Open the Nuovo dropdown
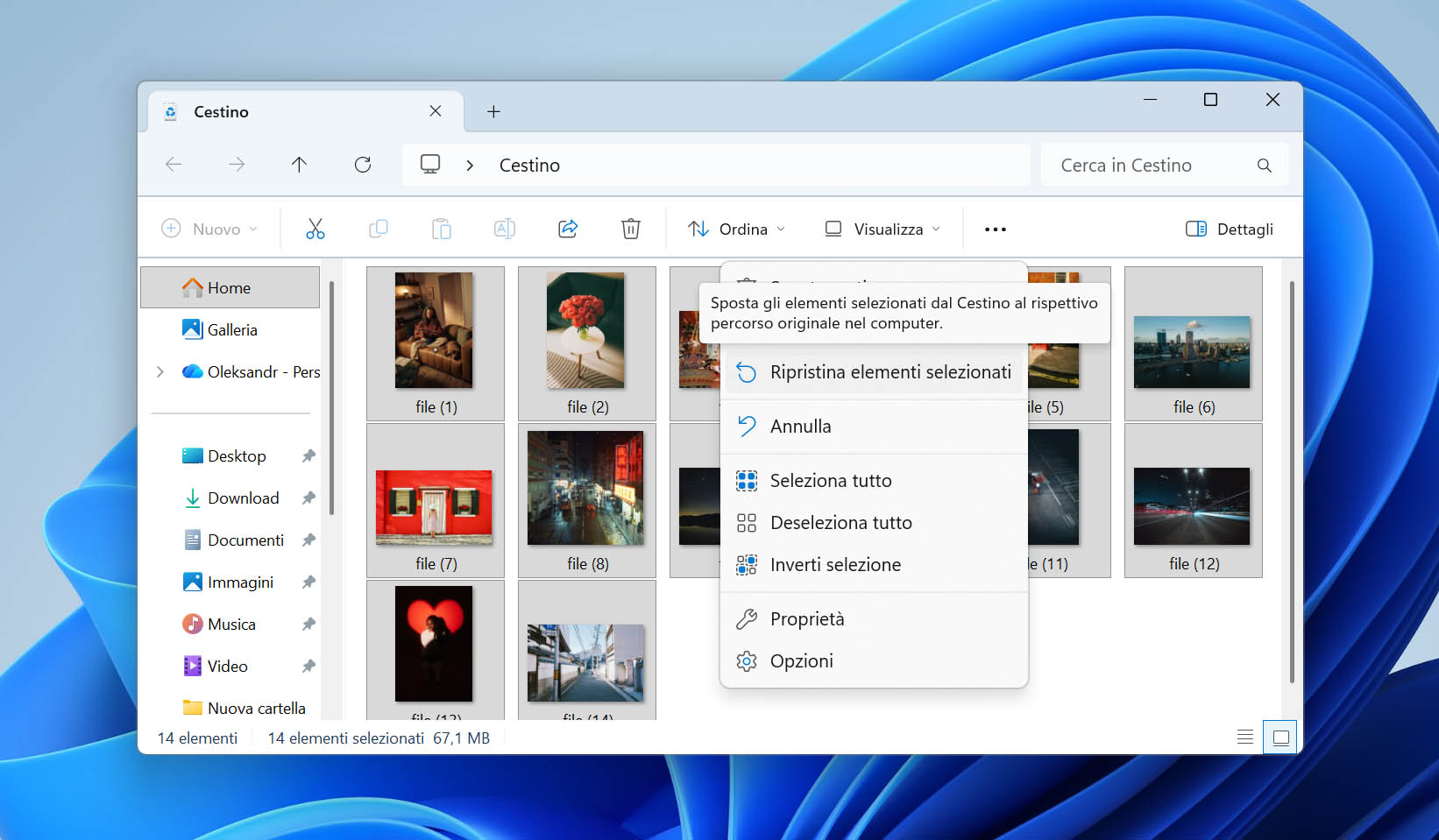1439x840 pixels. pos(209,229)
